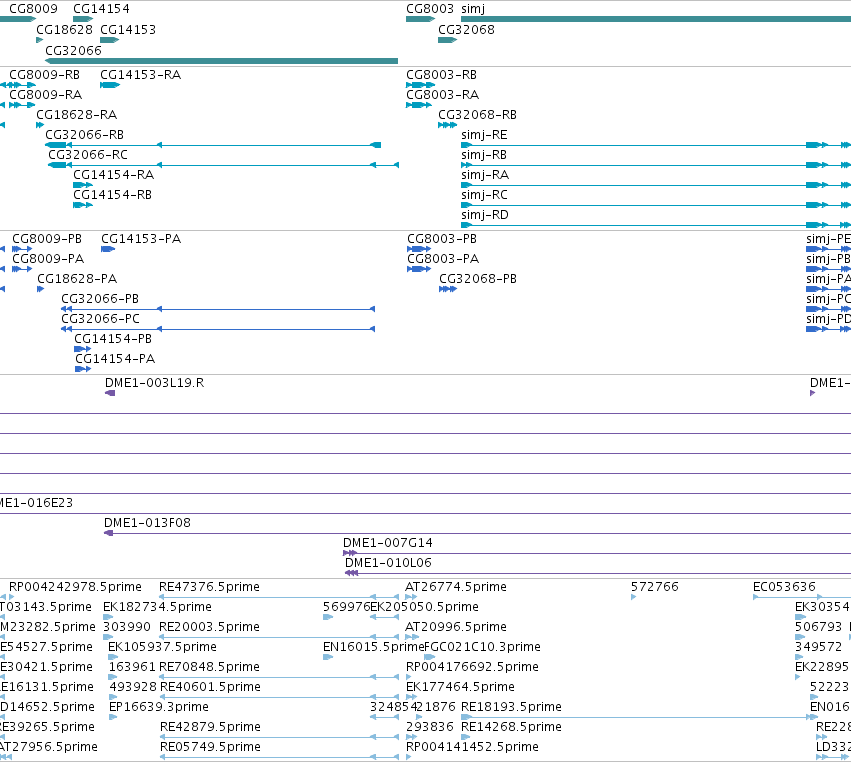Screen dimensions: 851x762
Task: Select the CG8009-PA protein label
Action: (48, 259)
